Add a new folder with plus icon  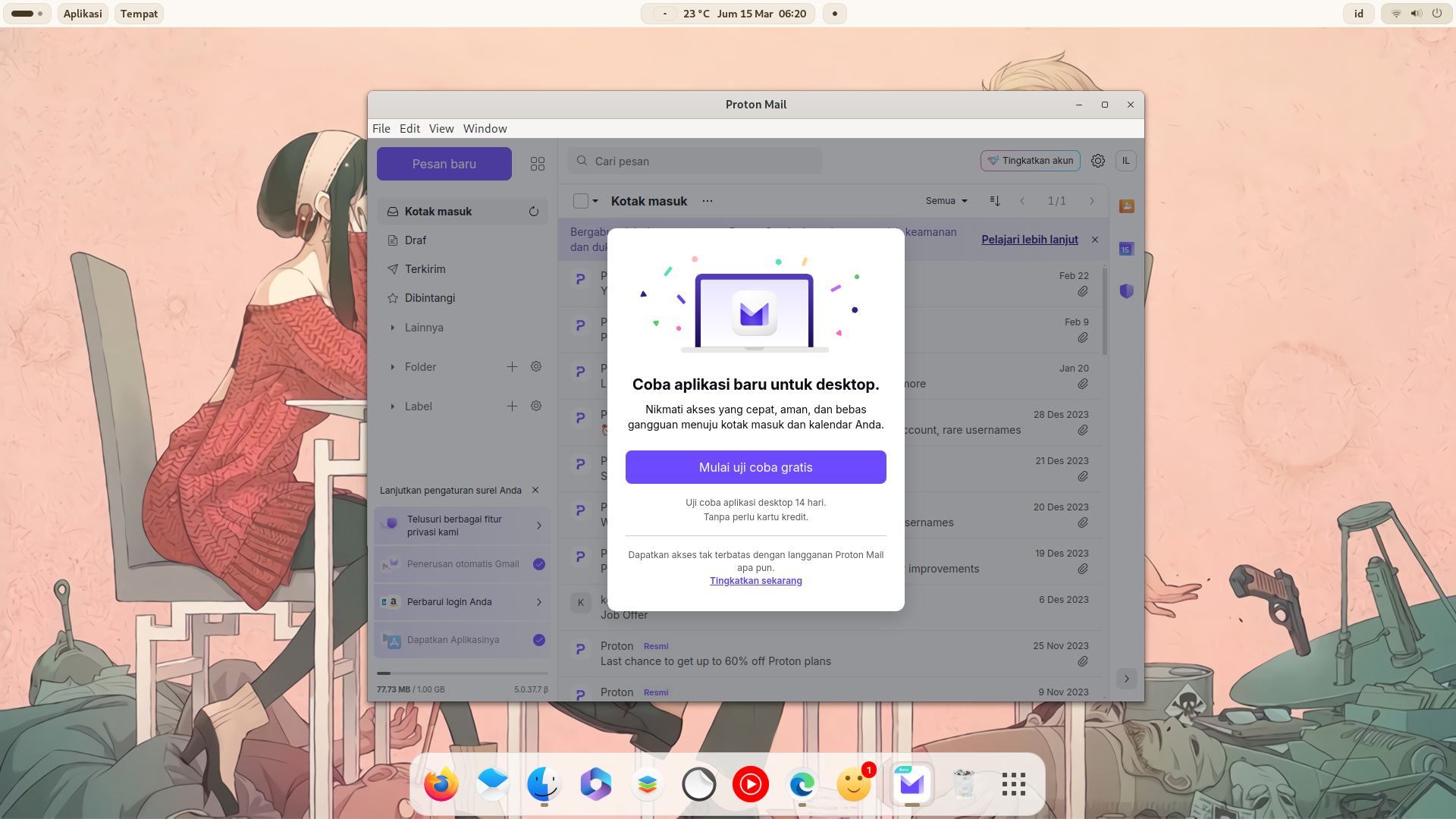click(512, 367)
